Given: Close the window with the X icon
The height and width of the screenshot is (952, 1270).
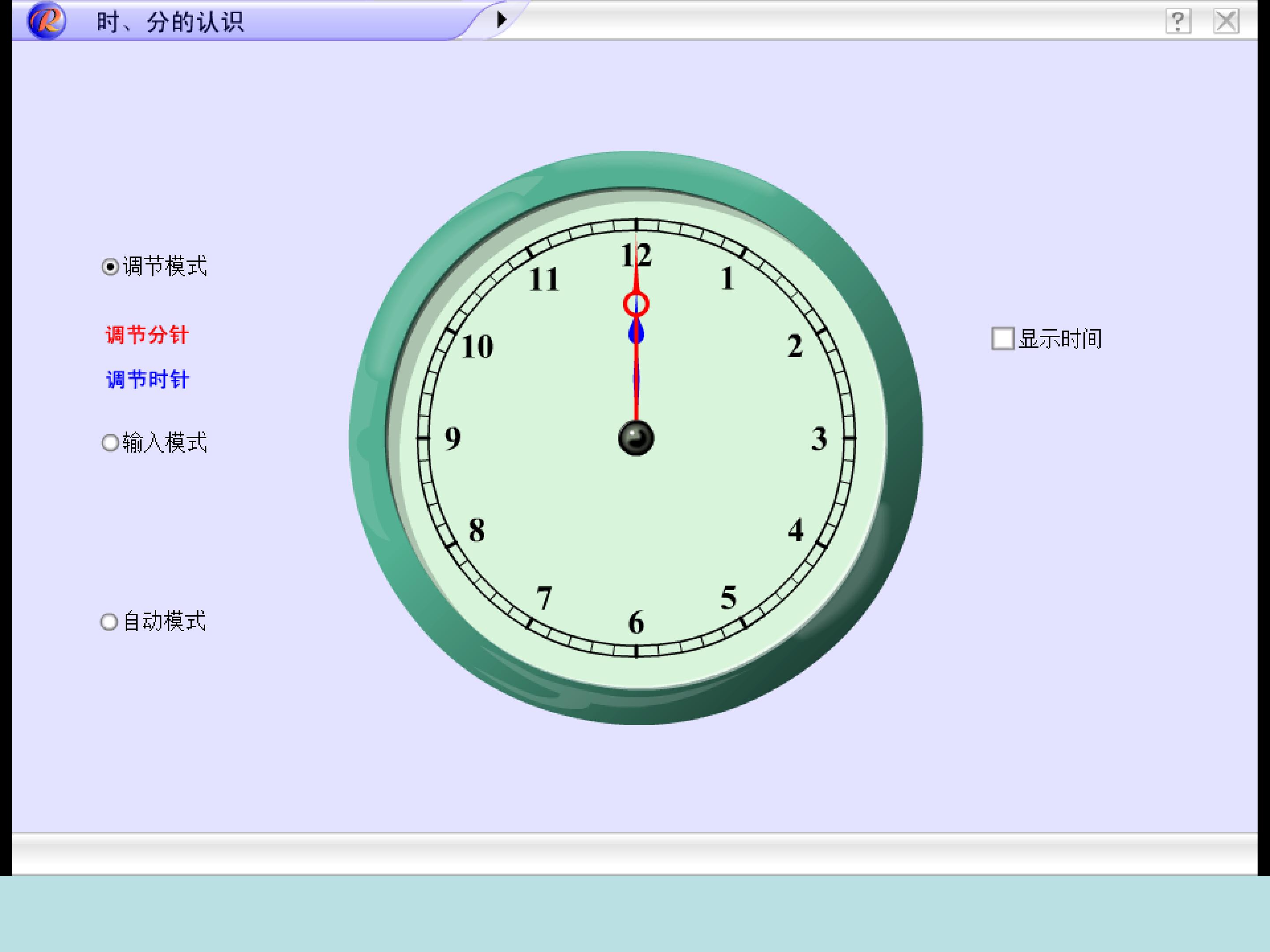Looking at the screenshot, I should 1226,22.
